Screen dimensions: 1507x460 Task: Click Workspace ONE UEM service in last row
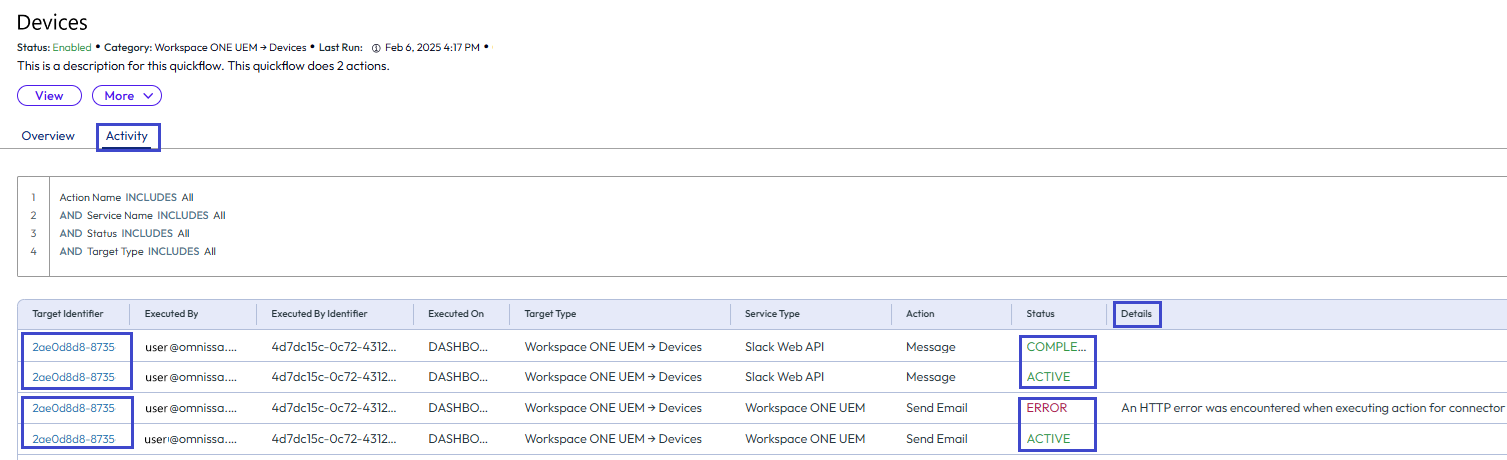coord(805,439)
